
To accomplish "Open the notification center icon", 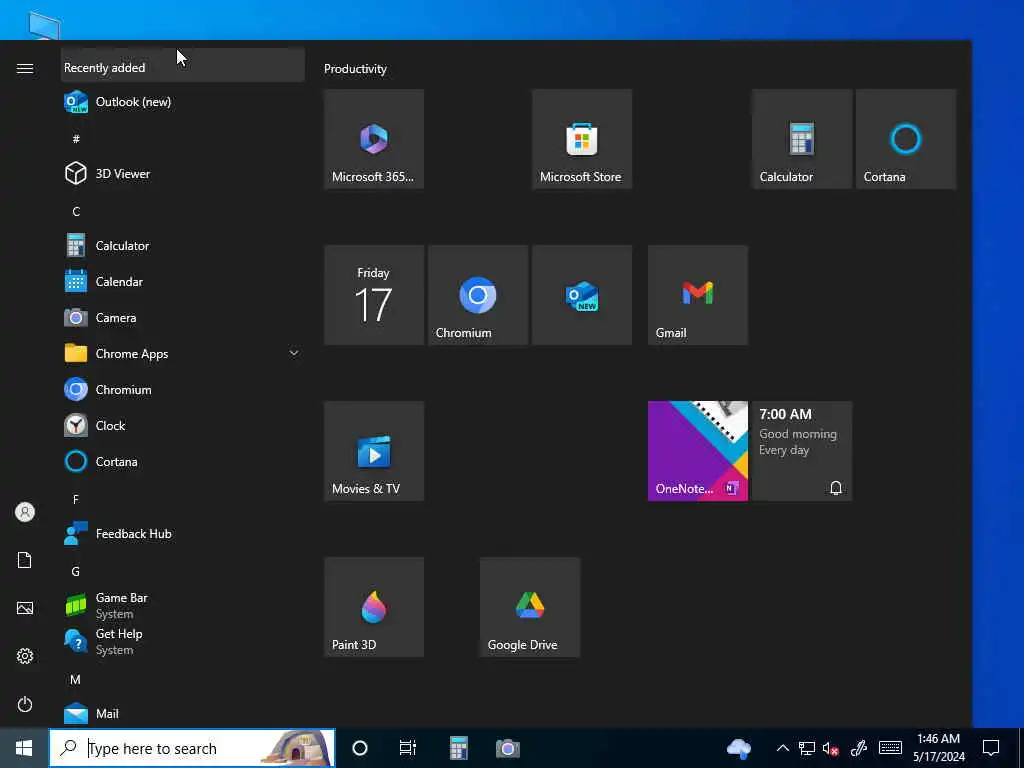I will 991,748.
